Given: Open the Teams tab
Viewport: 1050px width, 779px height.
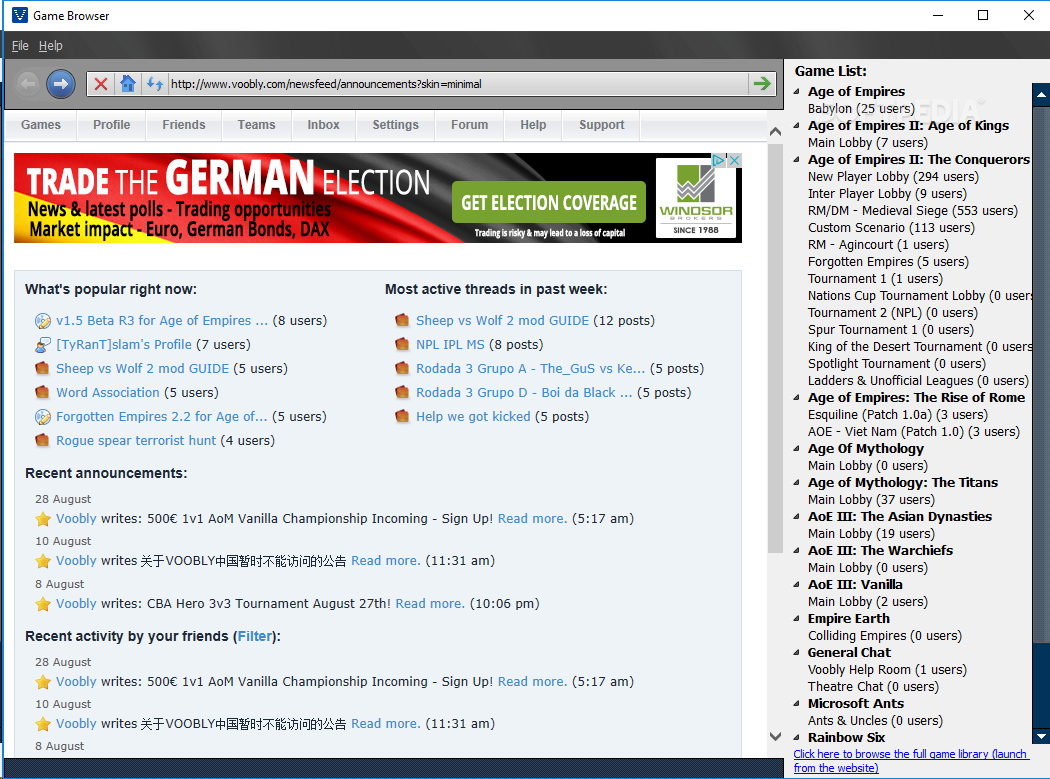Looking at the screenshot, I should 256,125.
